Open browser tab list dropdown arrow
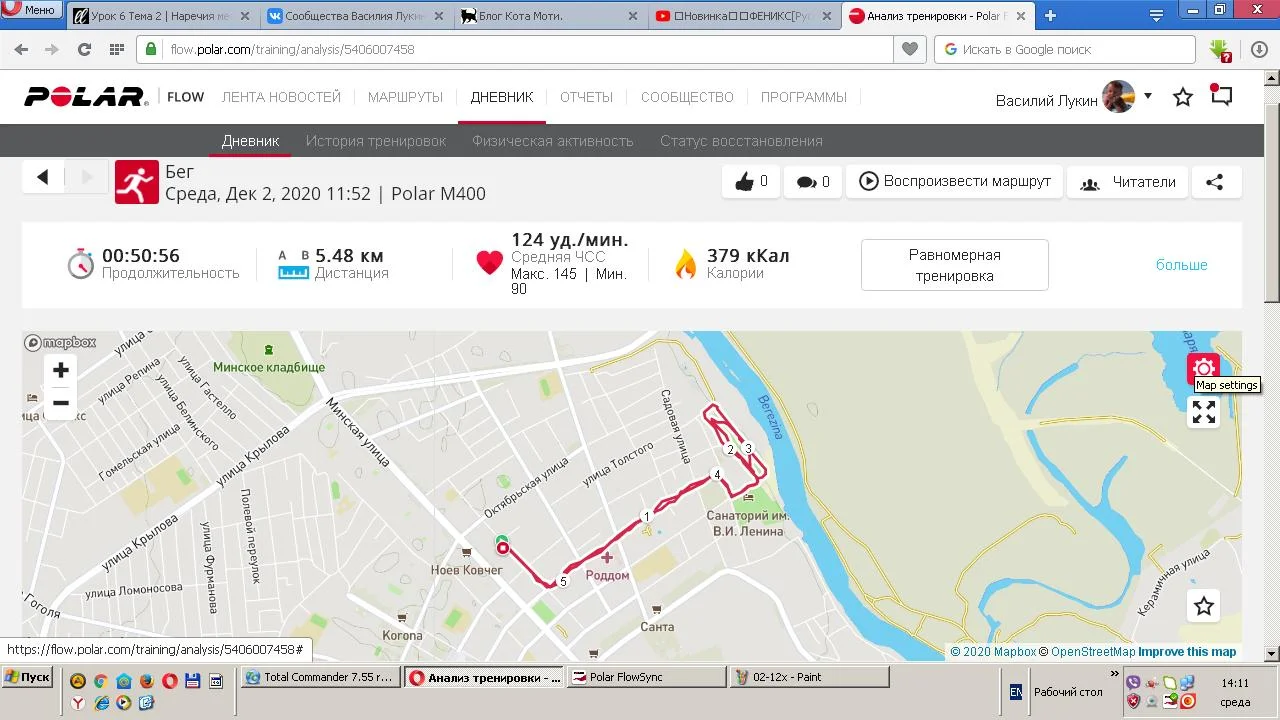 [1157, 16]
